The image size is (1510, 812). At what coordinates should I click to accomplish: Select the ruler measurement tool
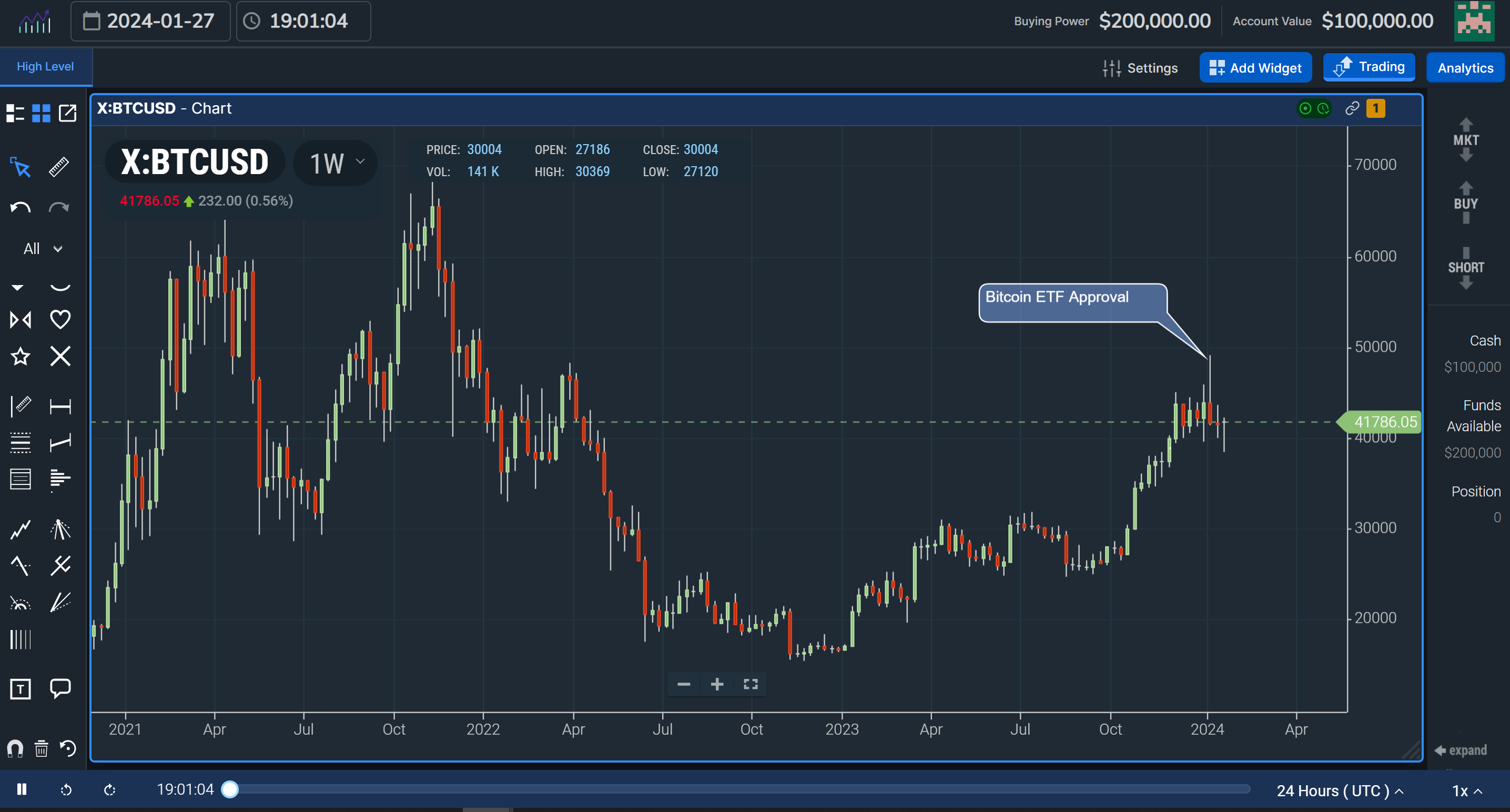click(x=59, y=167)
